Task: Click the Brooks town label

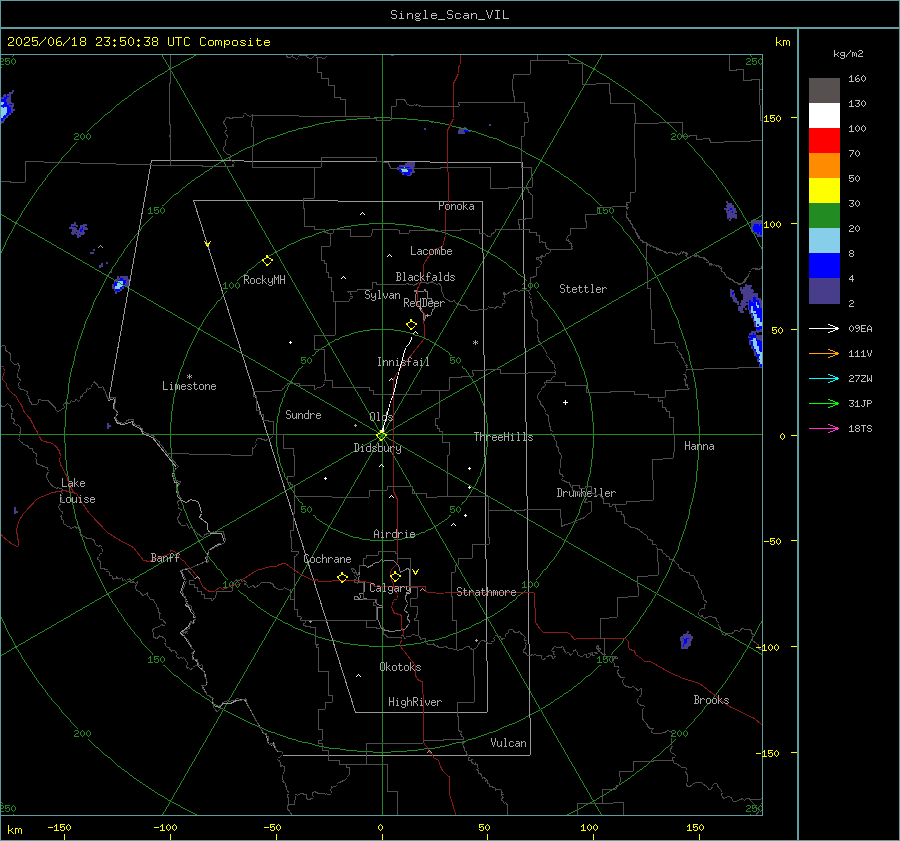Action: tap(711, 700)
